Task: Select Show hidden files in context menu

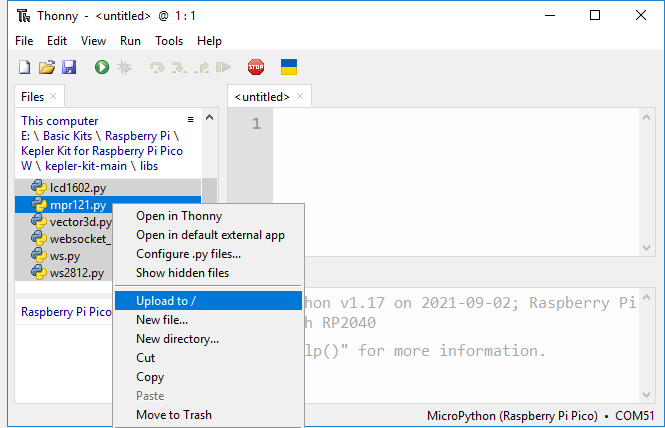Action: pyautogui.click(x=208, y=273)
